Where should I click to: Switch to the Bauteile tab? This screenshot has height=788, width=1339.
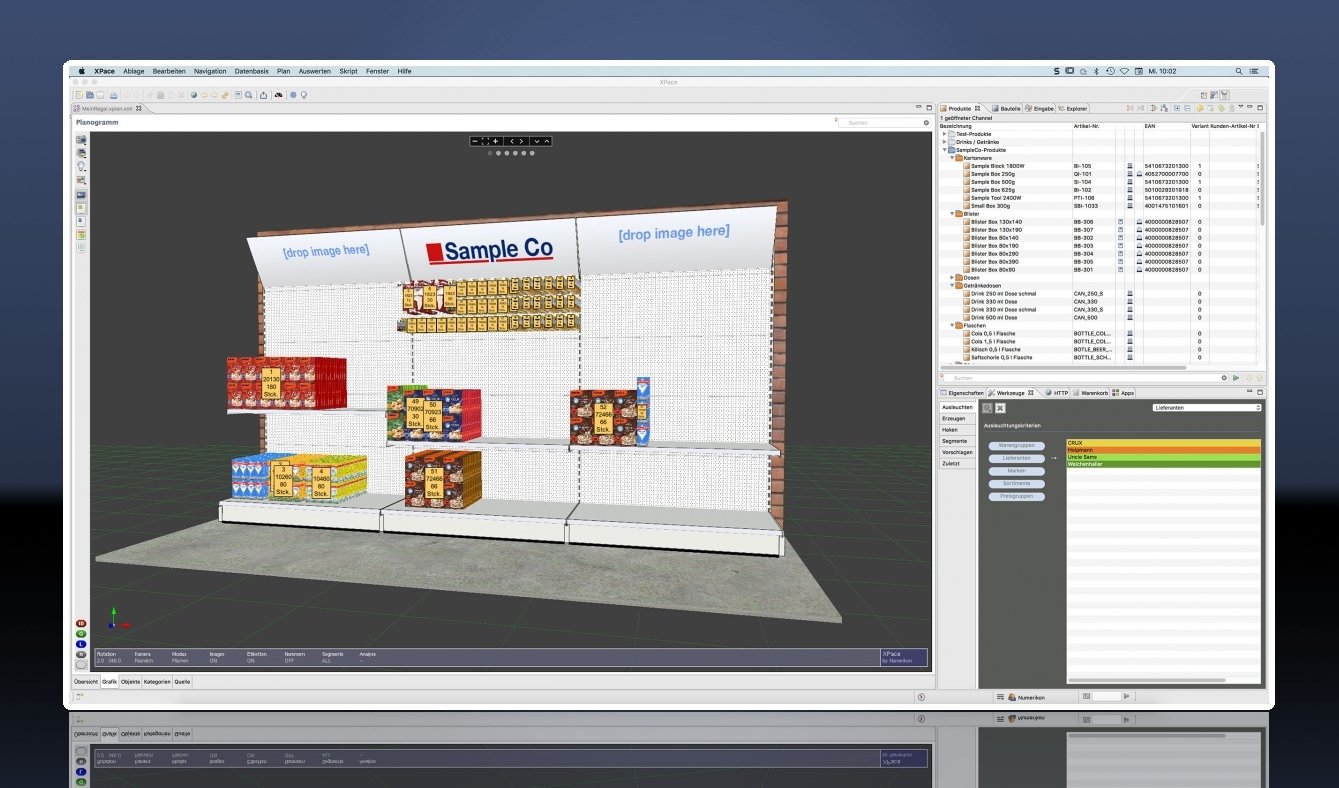[1007, 108]
